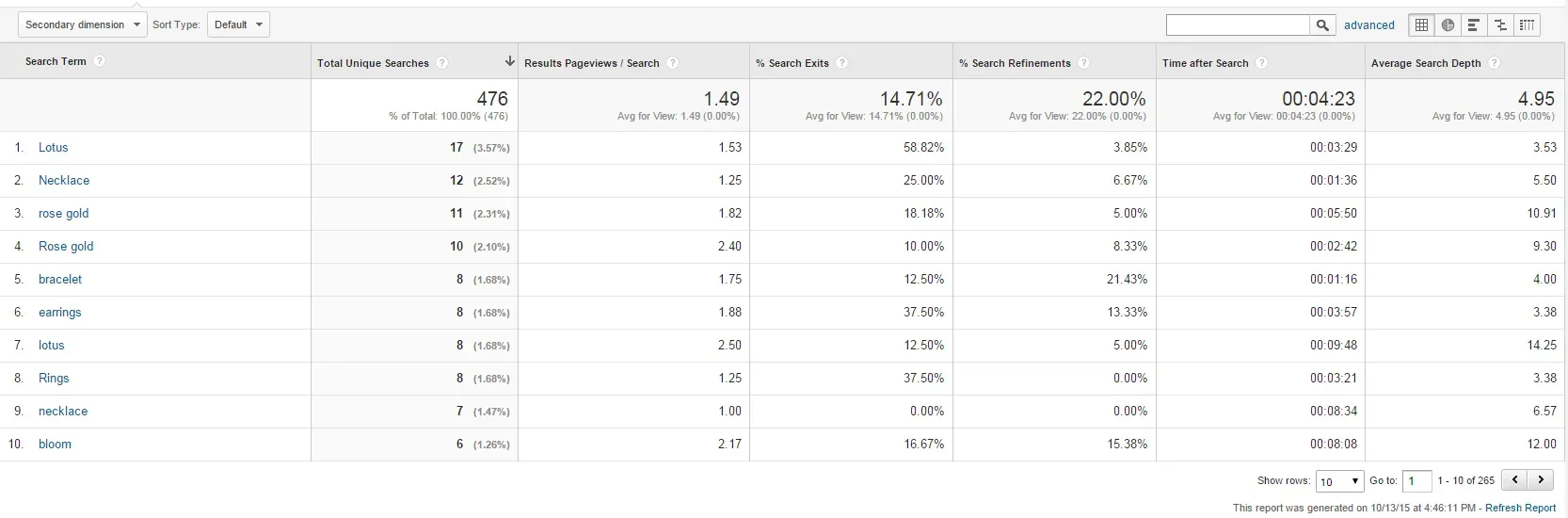The image size is (1568, 518).
Task: Click the magnifying glass search button
Action: click(x=1322, y=25)
